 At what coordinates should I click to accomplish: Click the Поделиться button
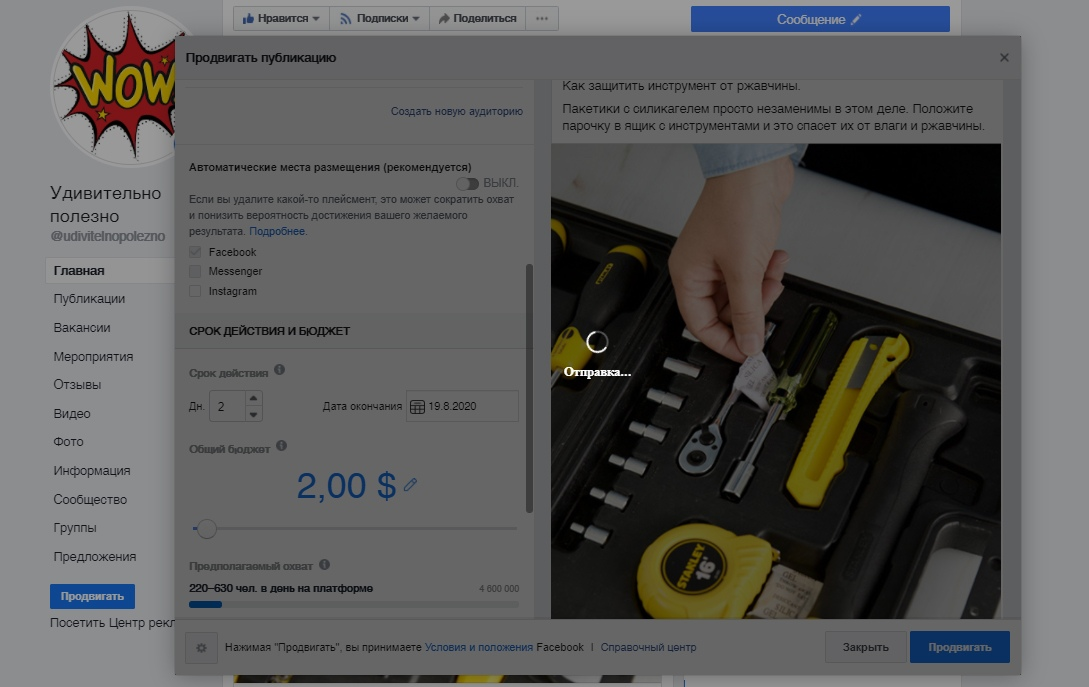point(477,19)
